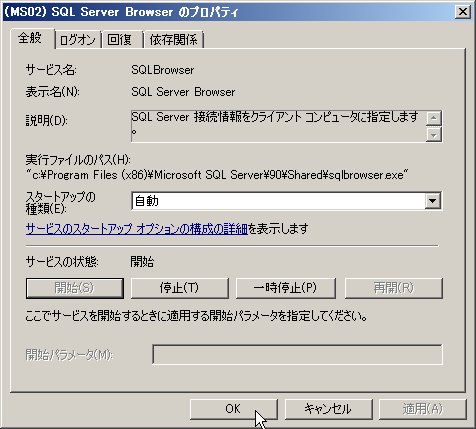Open the サービスのスタートアップ オプション link
Viewport: 476px width, 429px height.
click(137, 229)
